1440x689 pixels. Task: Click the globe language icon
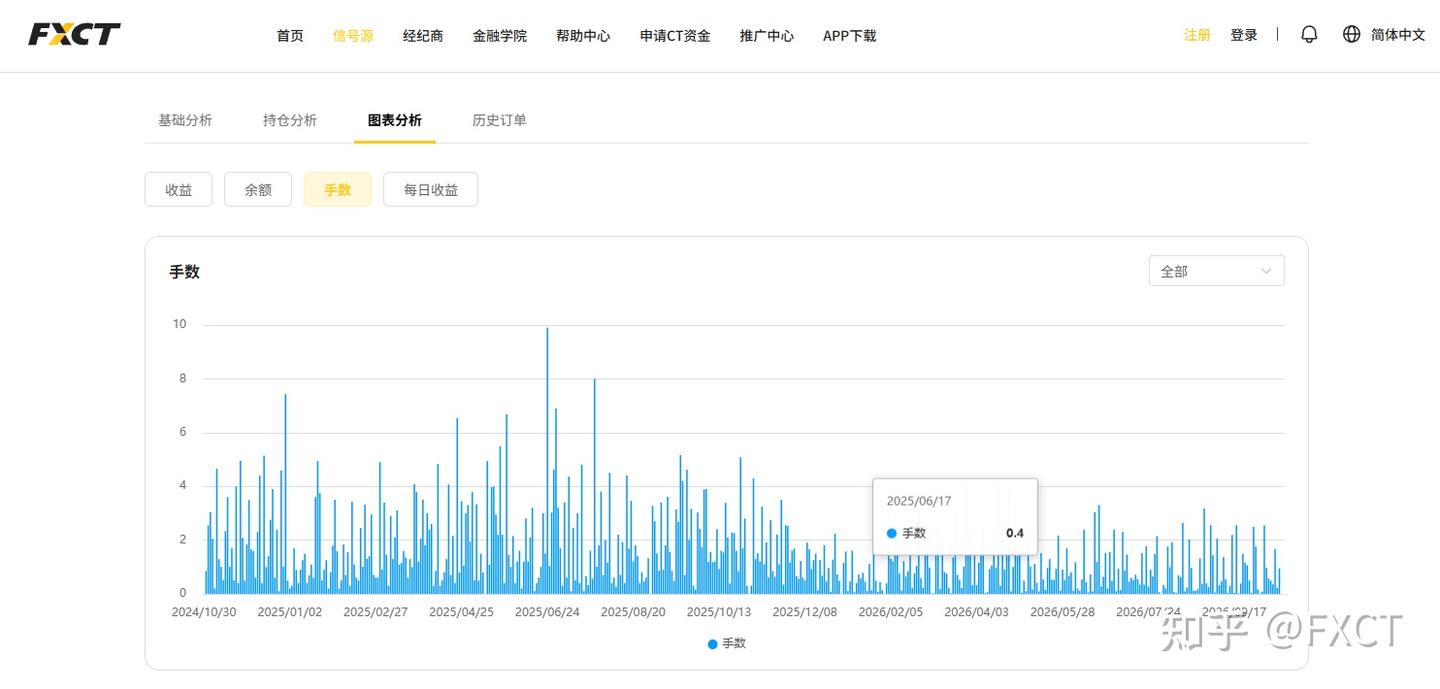click(1351, 34)
